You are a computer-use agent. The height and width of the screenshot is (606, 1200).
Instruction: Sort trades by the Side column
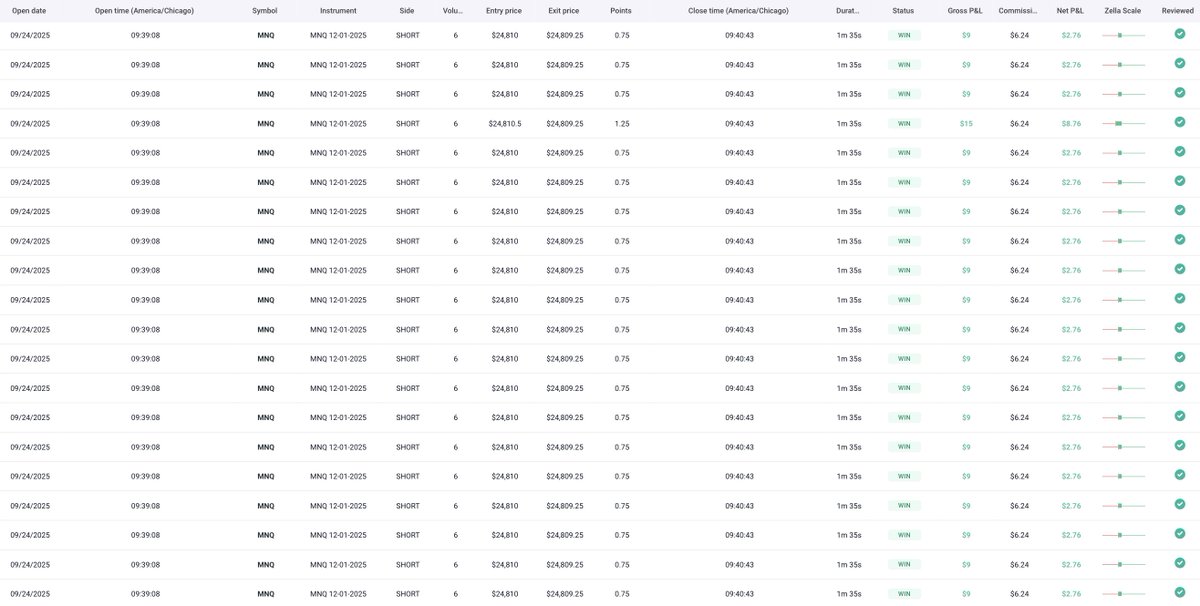[407, 10]
